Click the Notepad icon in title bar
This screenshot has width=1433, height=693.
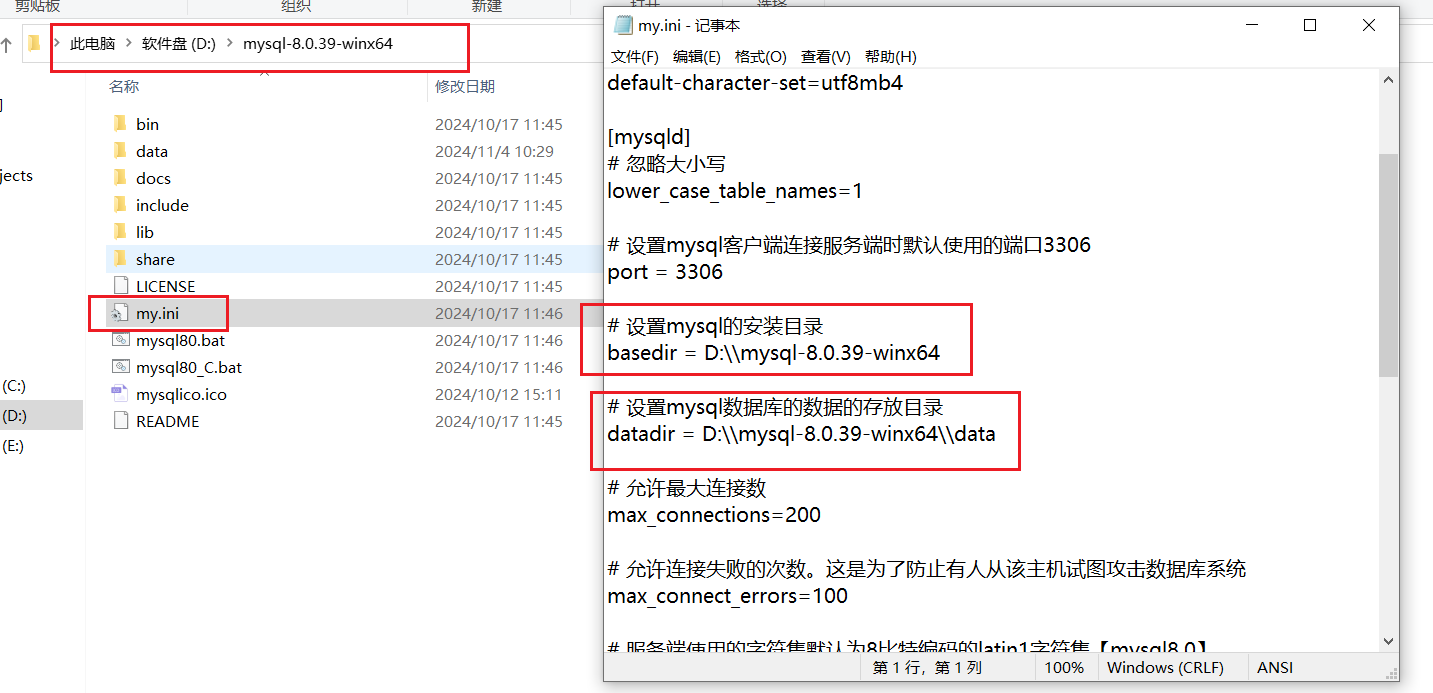click(x=623, y=25)
